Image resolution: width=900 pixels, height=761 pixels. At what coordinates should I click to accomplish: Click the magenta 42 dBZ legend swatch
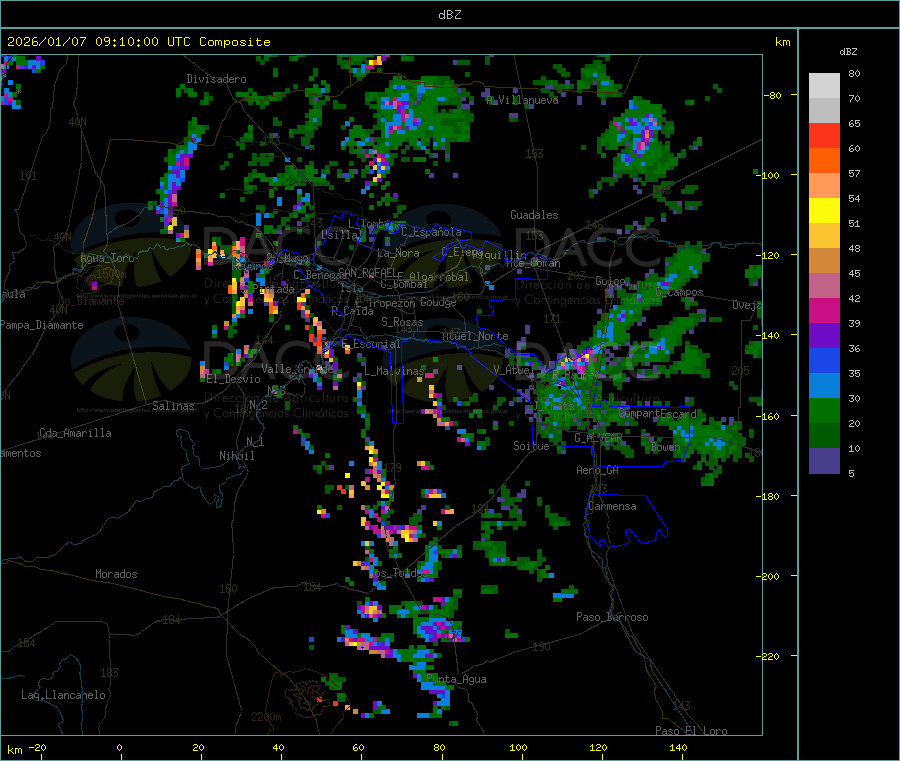(824, 310)
